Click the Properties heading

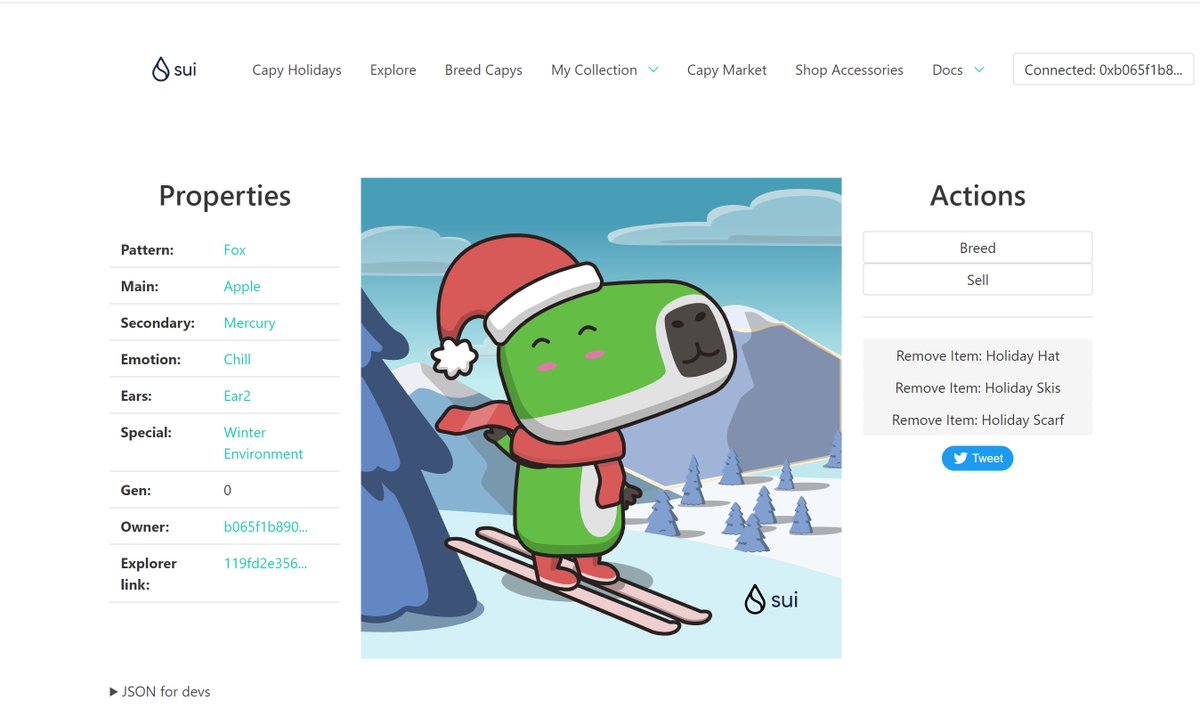tap(225, 196)
